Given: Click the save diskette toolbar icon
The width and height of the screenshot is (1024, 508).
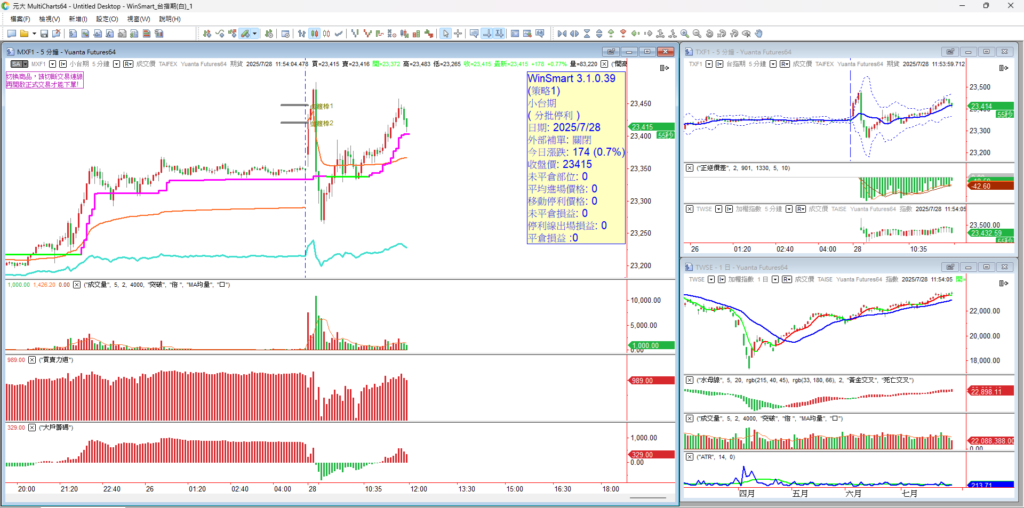Looking at the screenshot, I should click(44, 33).
